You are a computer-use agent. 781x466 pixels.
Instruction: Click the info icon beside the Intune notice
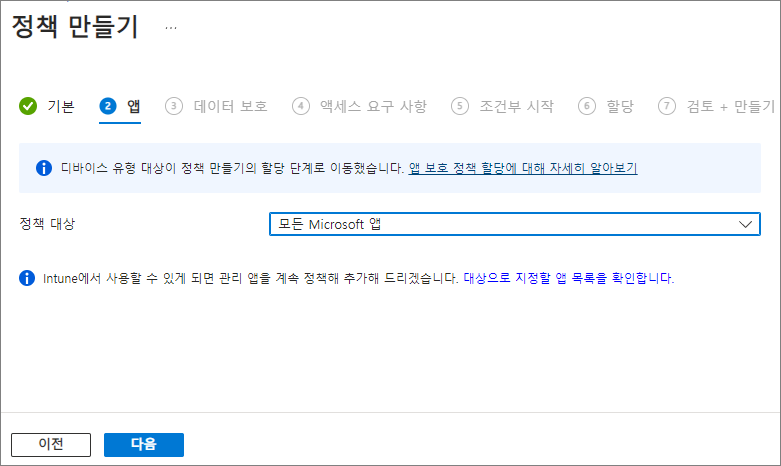click(x=27, y=278)
